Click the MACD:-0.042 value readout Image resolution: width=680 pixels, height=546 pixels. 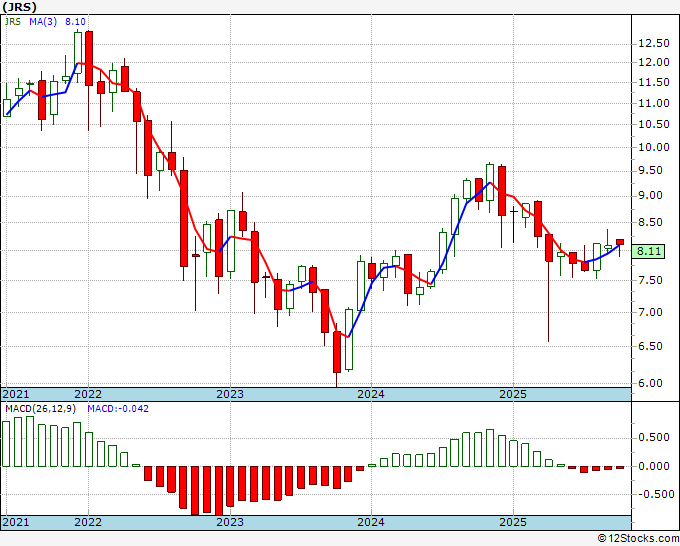pyautogui.click(x=118, y=409)
